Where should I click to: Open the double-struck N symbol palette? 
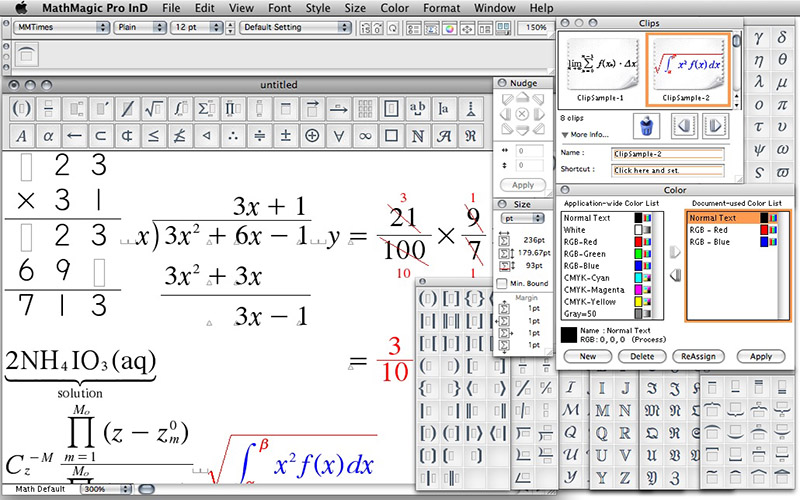pyautogui.click(x=418, y=136)
